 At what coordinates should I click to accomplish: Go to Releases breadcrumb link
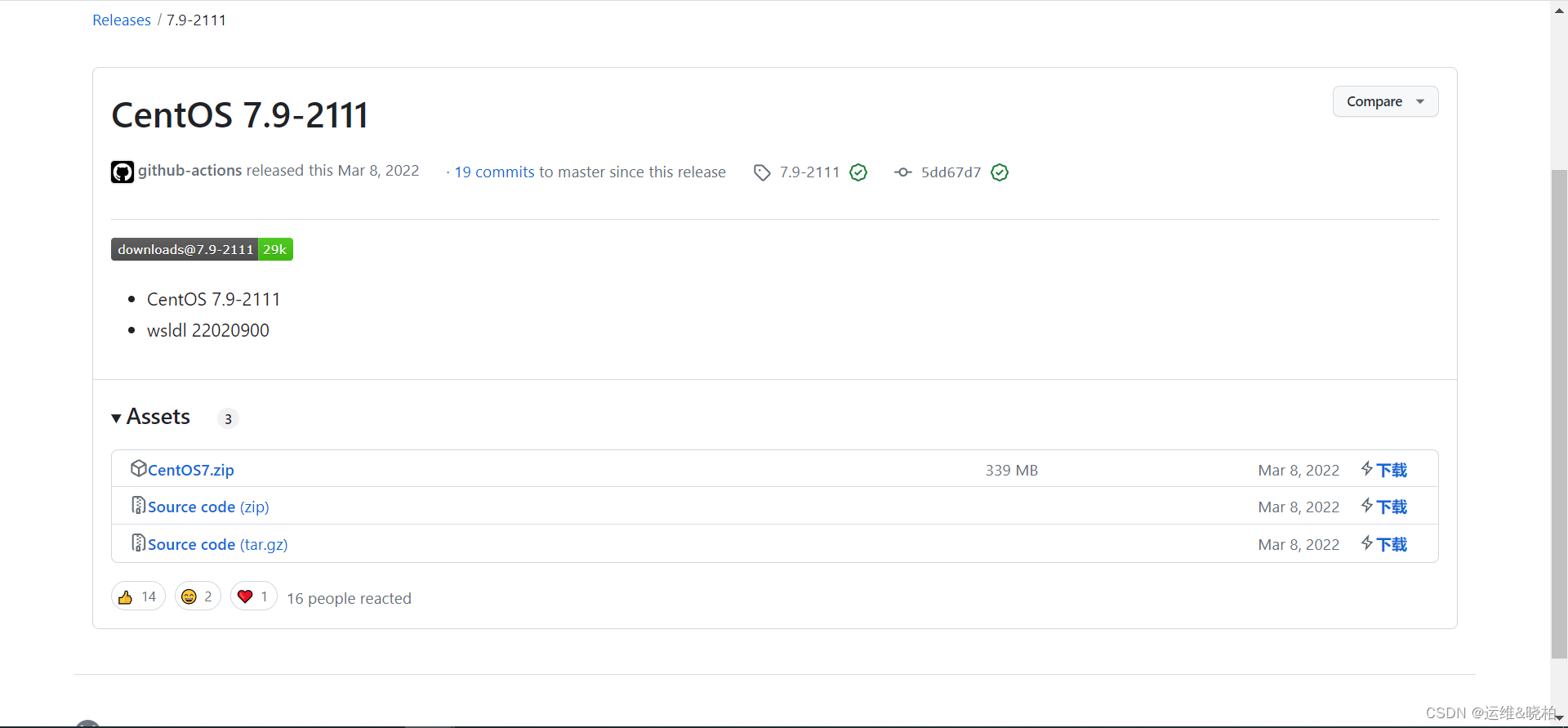click(122, 20)
